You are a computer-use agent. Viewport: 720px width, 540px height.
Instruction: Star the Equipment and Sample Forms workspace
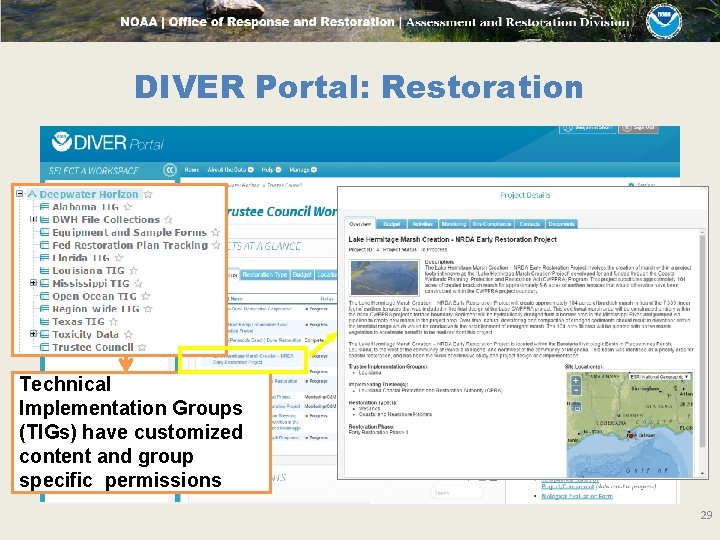tap(215, 232)
